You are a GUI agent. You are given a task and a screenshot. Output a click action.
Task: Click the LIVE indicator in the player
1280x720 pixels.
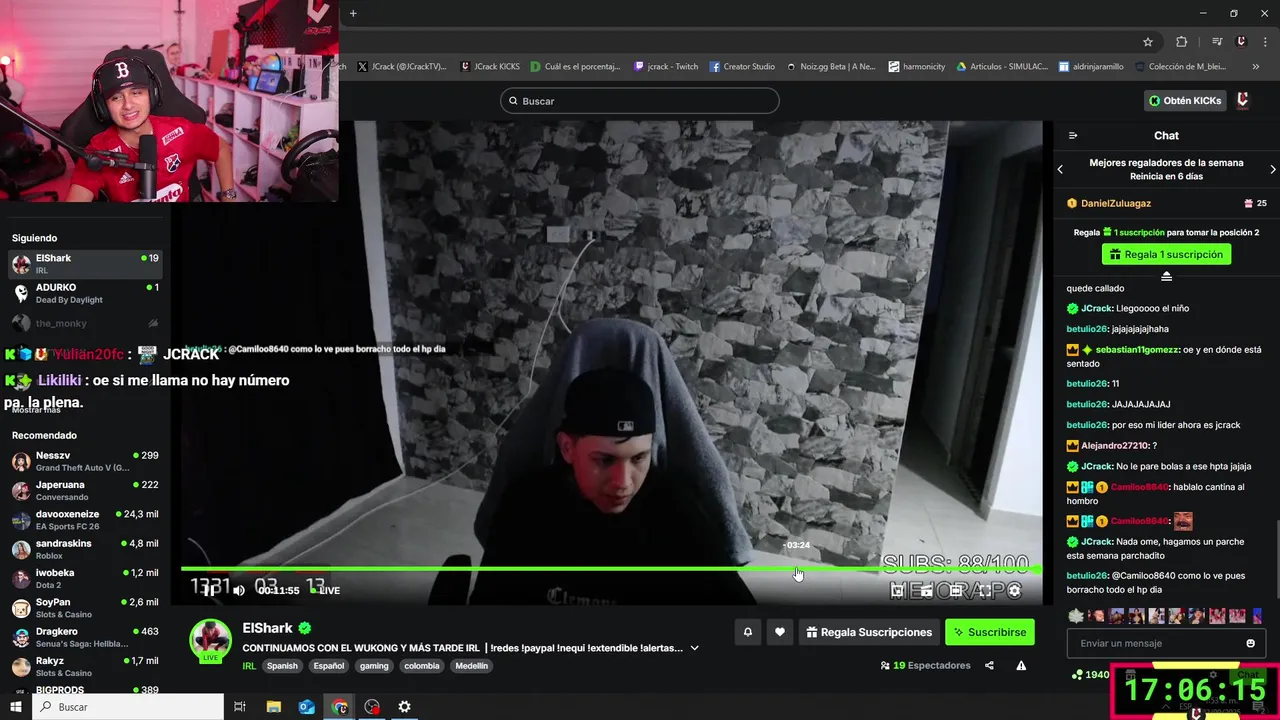coord(326,590)
